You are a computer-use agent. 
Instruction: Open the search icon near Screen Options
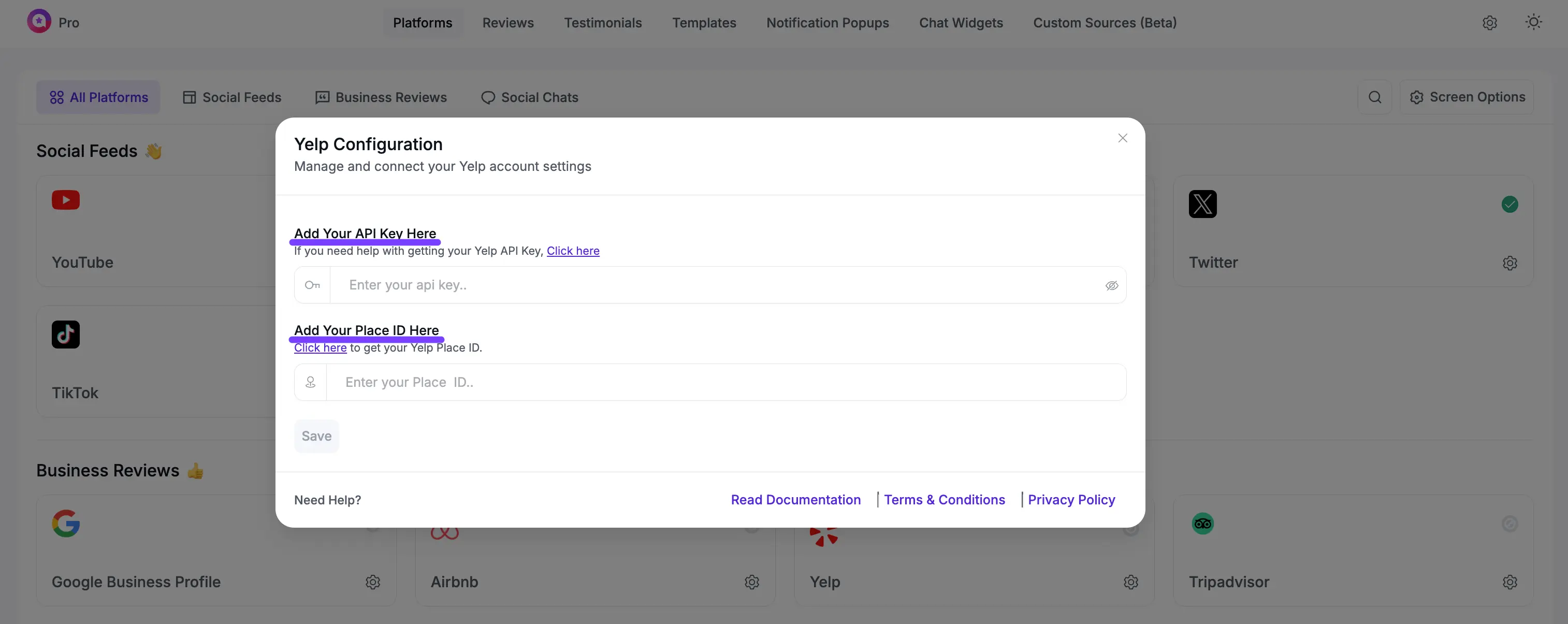pyautogui.click(x=1375, y=97)
